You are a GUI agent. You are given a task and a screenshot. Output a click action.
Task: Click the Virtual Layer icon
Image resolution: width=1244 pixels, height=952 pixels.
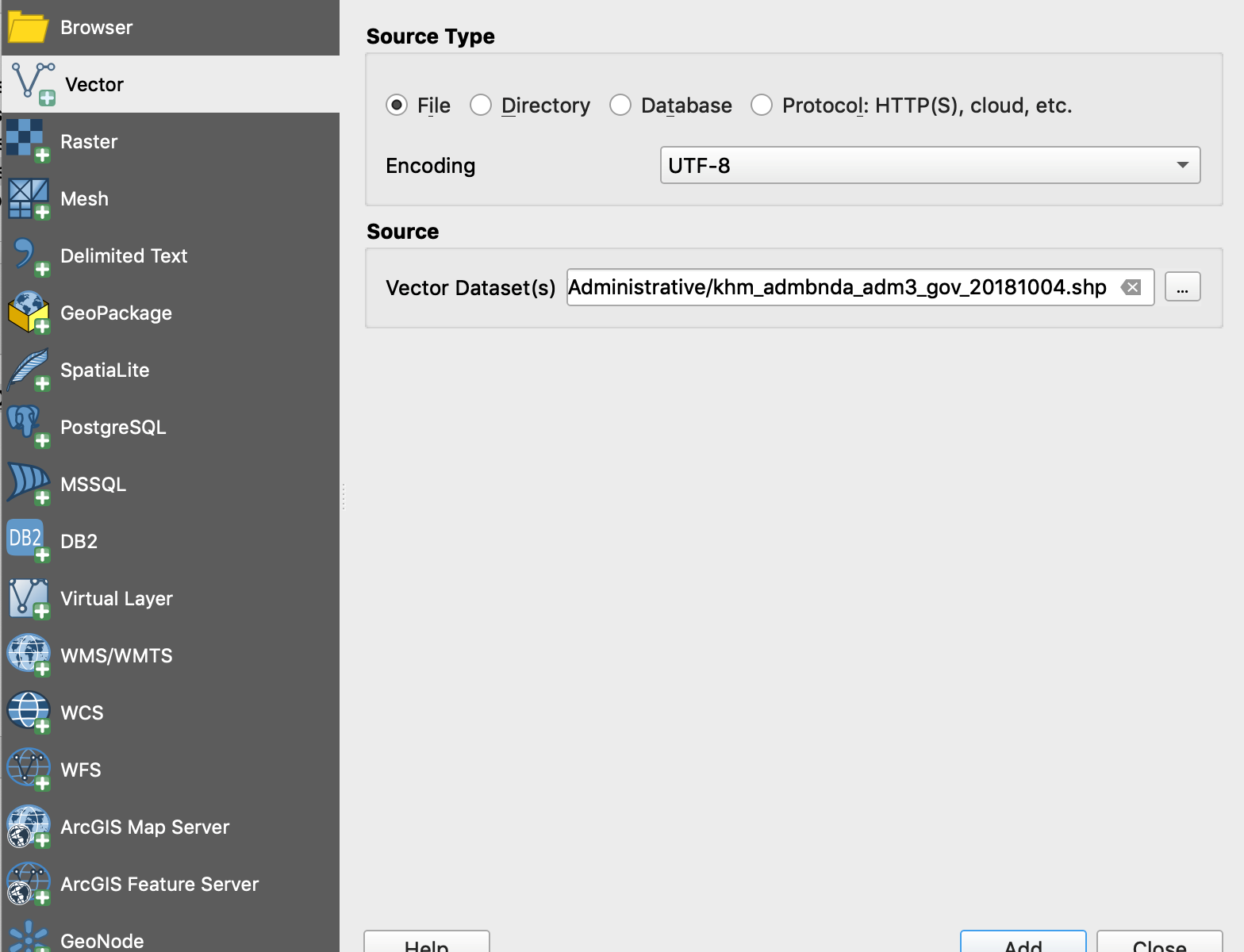tap(29, 598)
